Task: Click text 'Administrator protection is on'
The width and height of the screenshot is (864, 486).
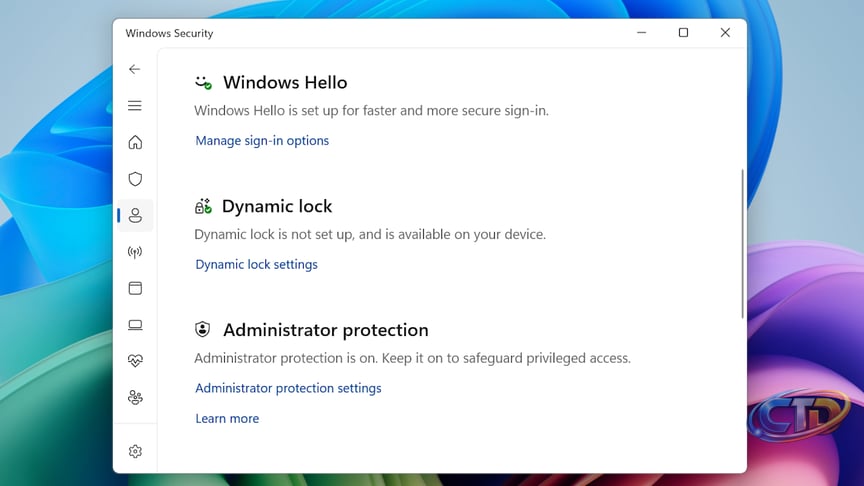Action: [284, 358]
